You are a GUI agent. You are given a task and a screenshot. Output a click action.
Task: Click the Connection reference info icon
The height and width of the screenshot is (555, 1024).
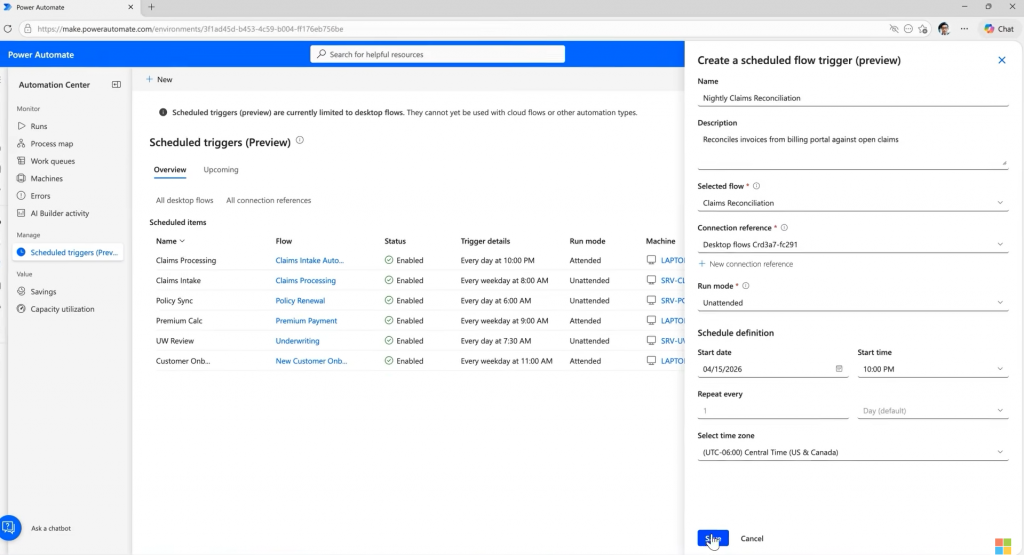pos(784,228)
